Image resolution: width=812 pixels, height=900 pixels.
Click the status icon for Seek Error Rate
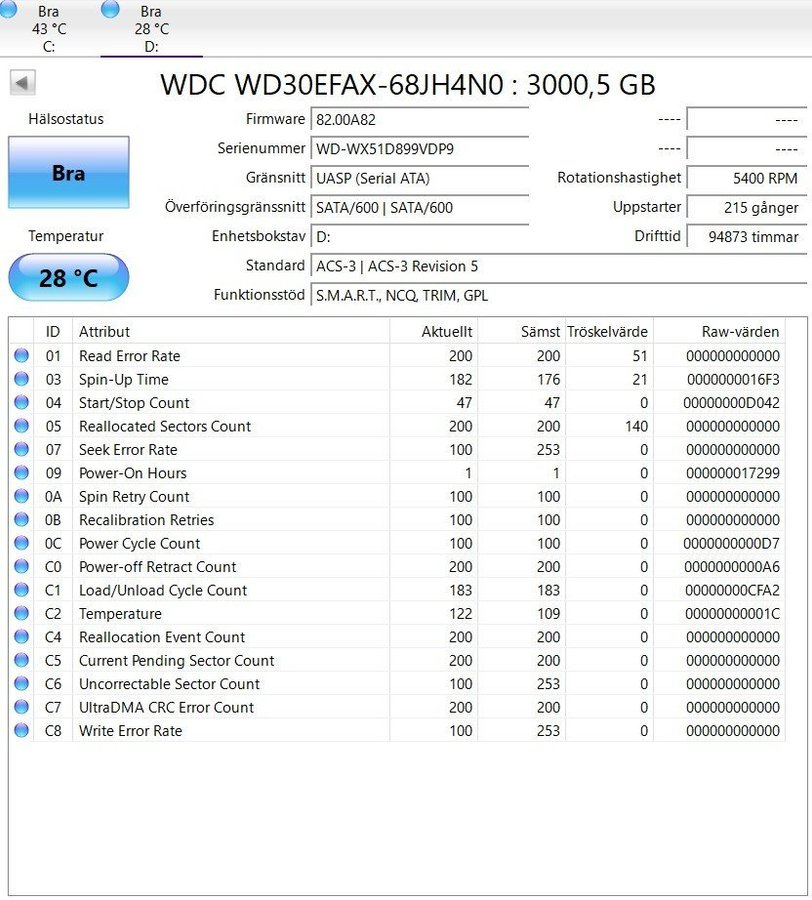tap(22, 449)
